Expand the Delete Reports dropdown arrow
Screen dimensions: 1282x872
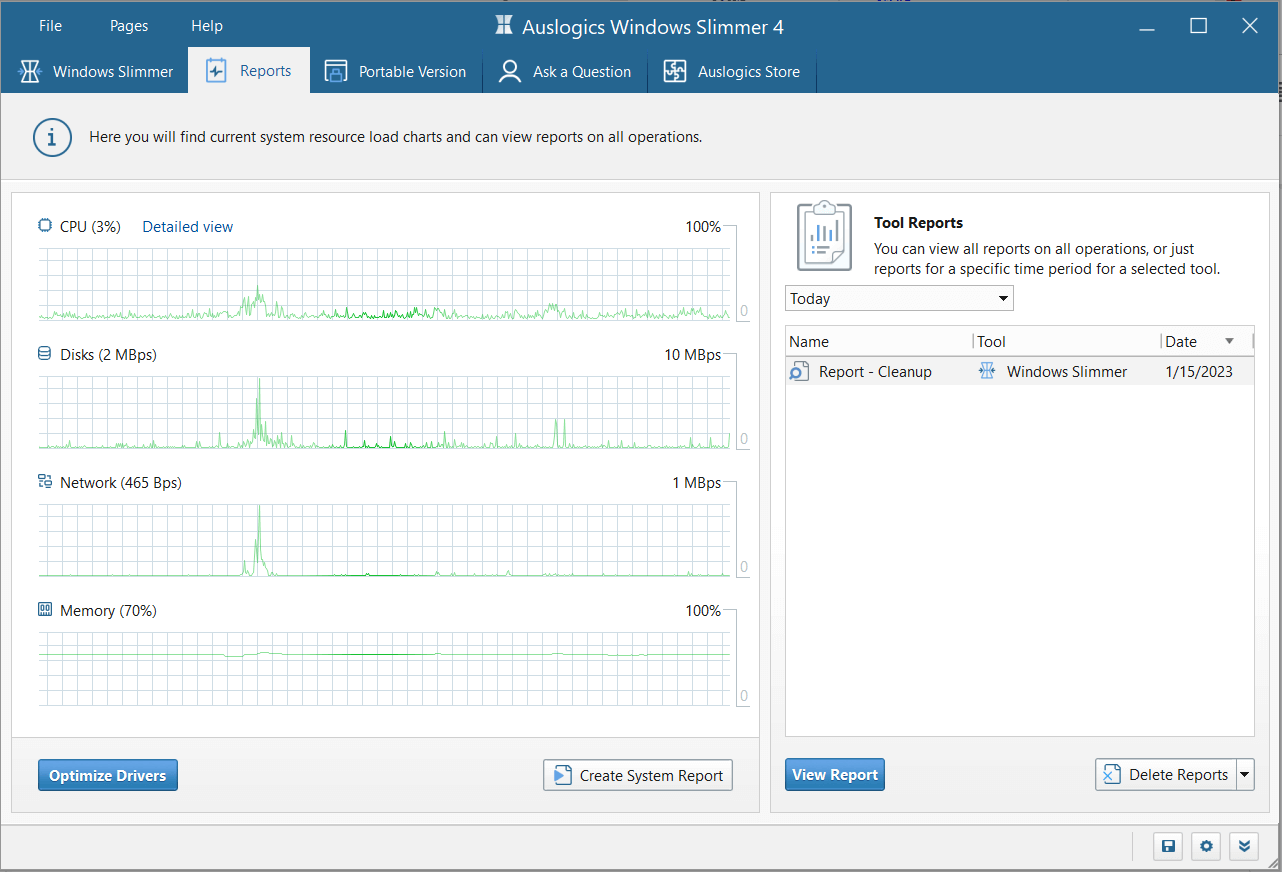point(1245,774)
